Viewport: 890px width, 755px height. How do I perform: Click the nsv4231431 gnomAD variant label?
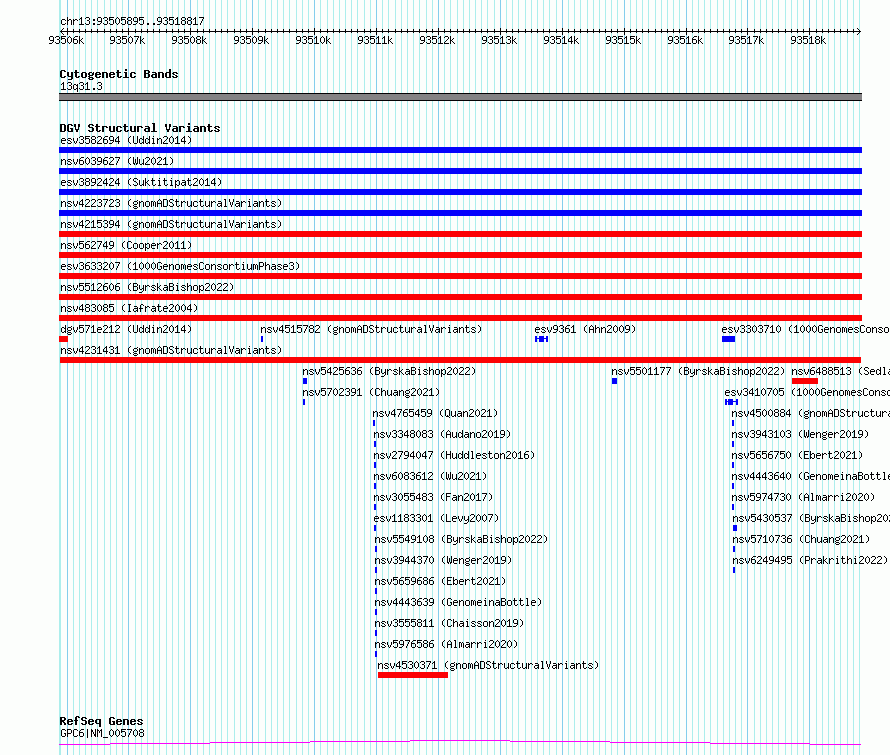pos(171,350)
